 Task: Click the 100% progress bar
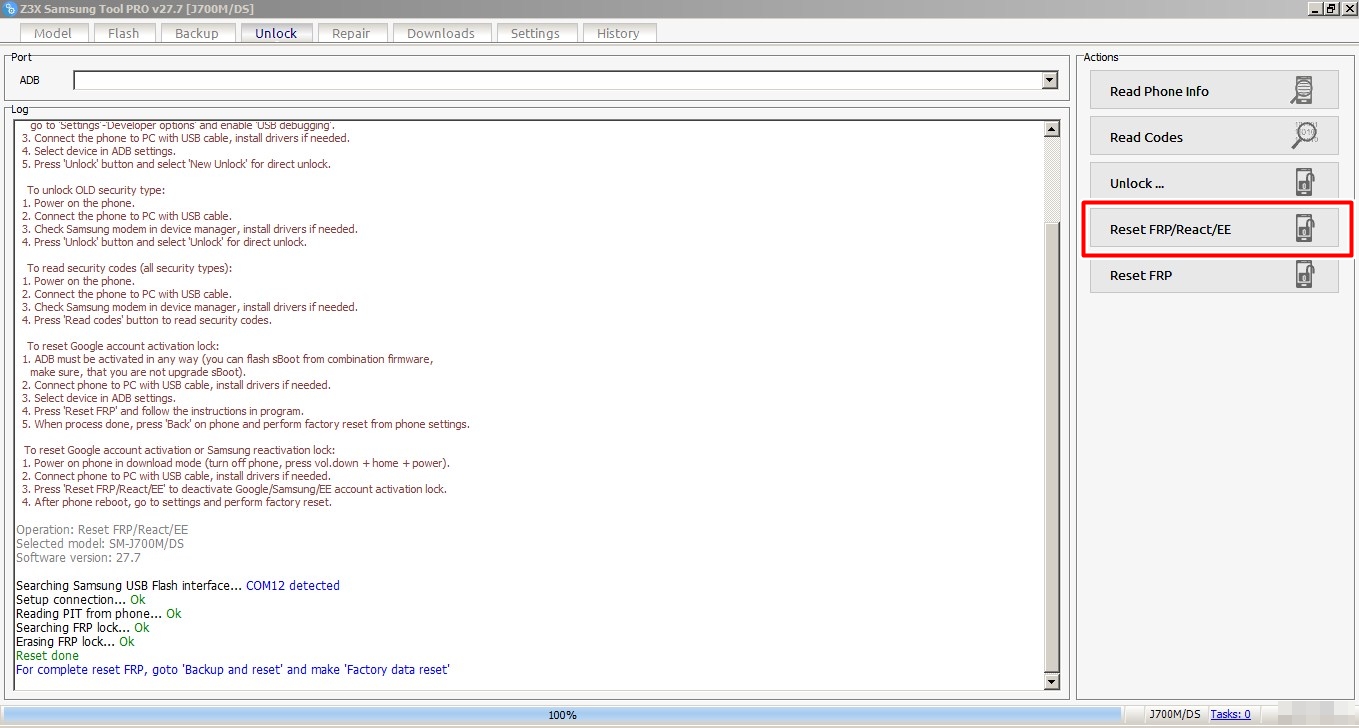[562, 714]
